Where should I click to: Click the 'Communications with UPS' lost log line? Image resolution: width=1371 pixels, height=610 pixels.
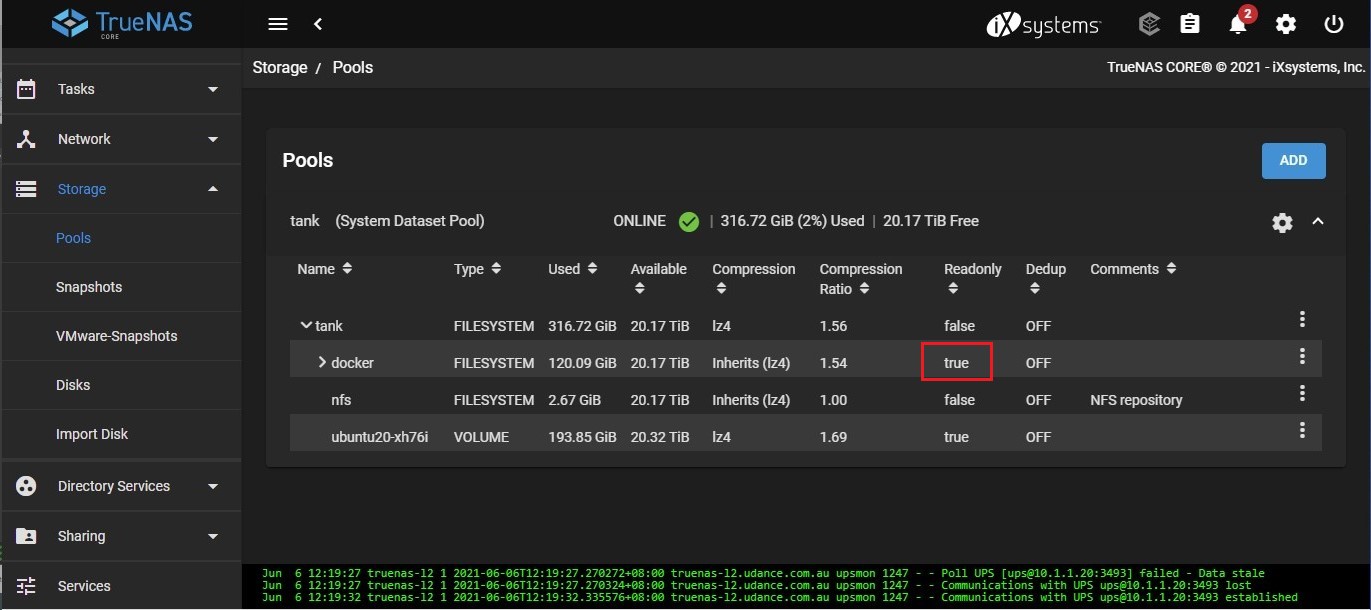tap(756, 585)
